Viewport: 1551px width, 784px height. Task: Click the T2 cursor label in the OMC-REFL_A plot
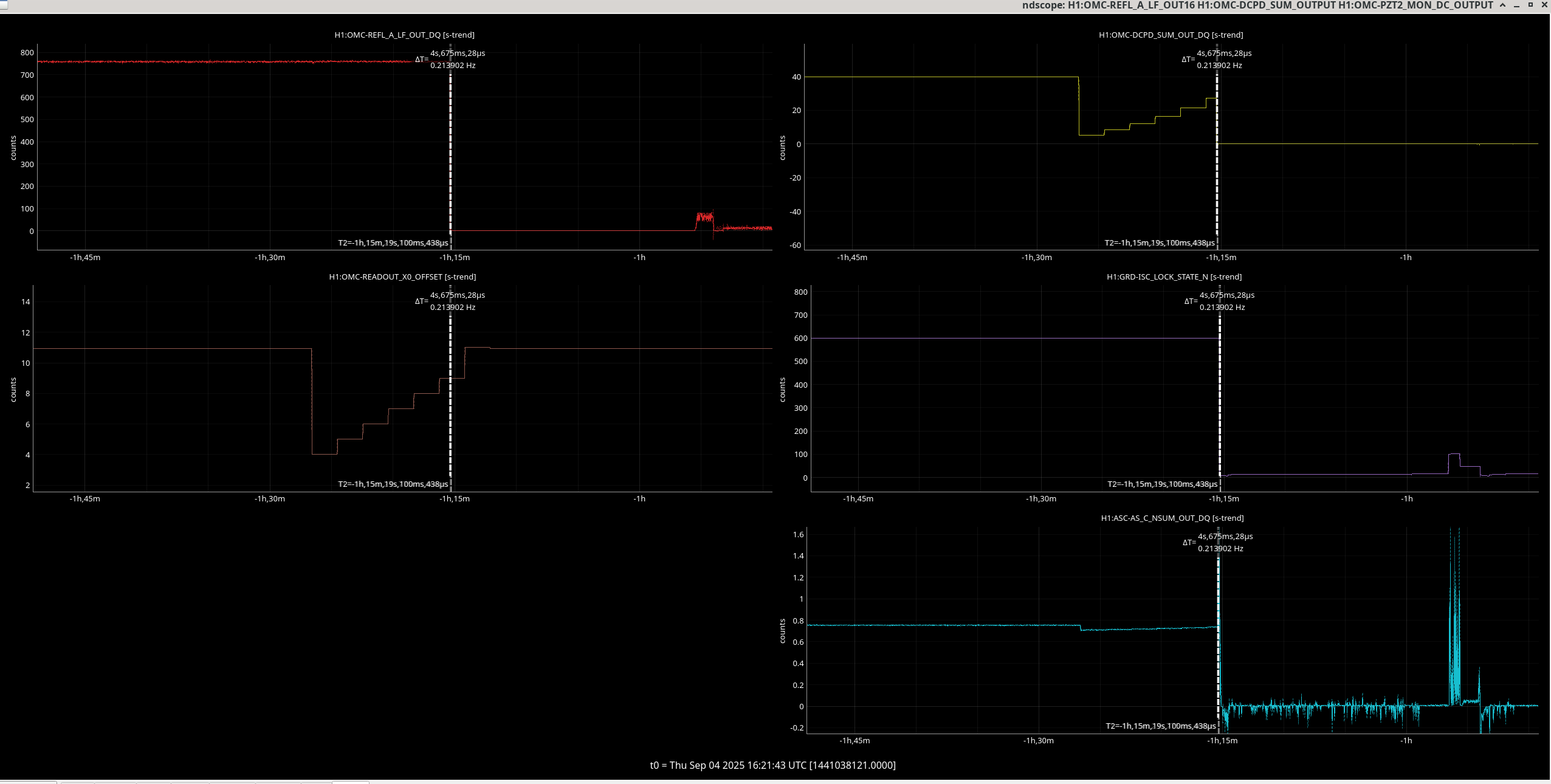393,243
